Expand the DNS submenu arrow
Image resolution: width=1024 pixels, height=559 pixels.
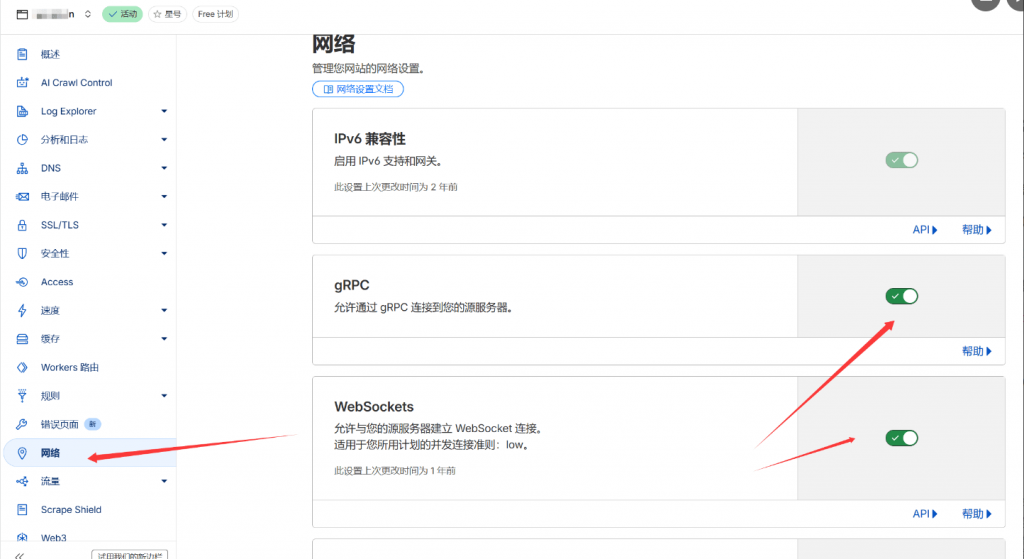coord(164,168)
